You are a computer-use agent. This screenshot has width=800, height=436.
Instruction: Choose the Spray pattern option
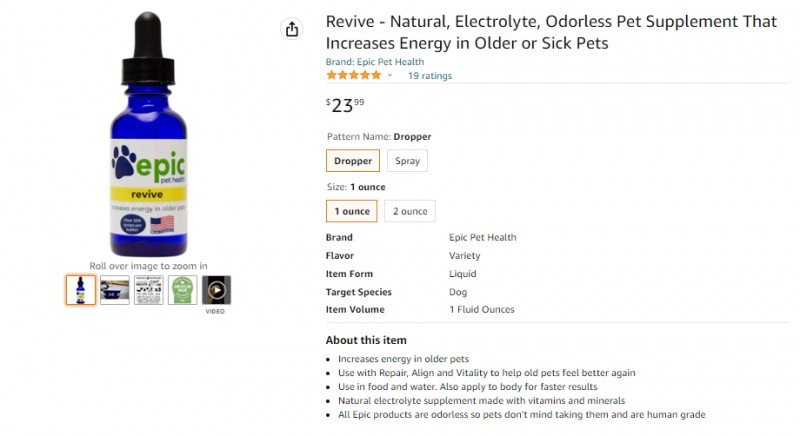point(407,160)
